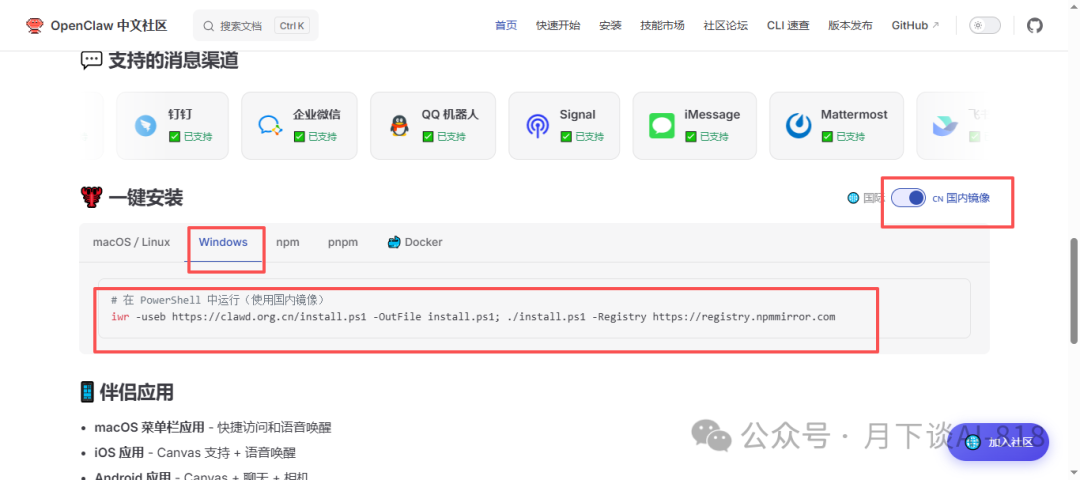Click the DingTalk 钉钉 channel icon
Screen dimensions: 1080x480
click(x=145, y=125)
